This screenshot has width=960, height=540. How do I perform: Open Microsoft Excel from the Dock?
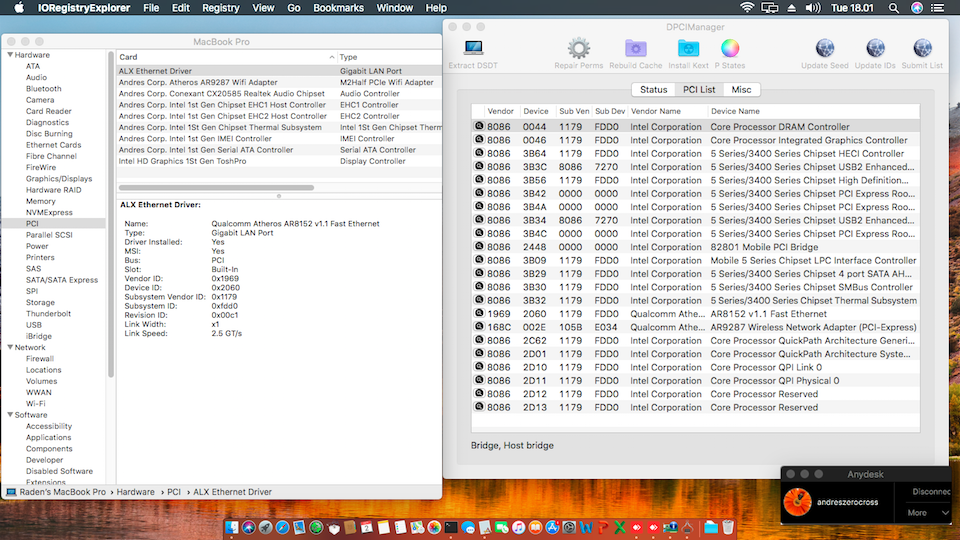coord(620,527)
